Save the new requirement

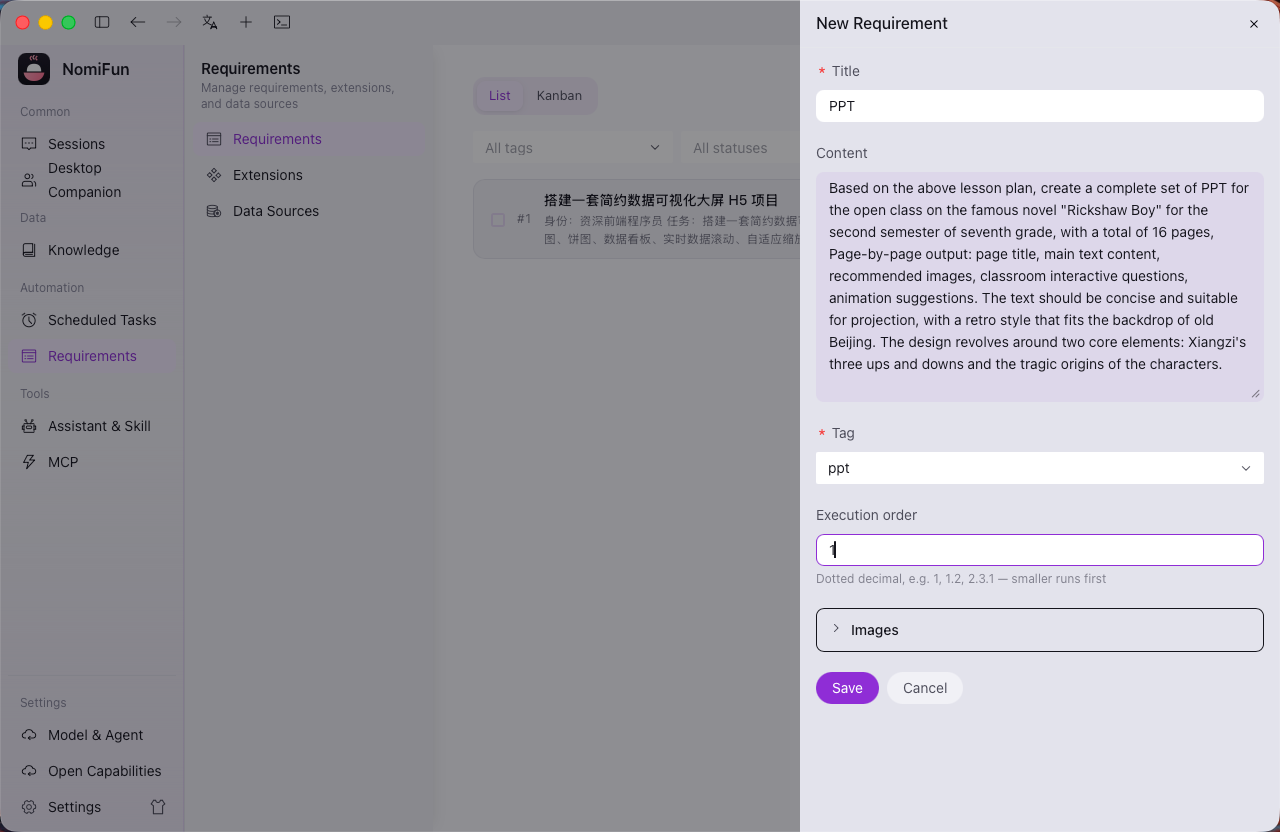[x=847, y=688]
